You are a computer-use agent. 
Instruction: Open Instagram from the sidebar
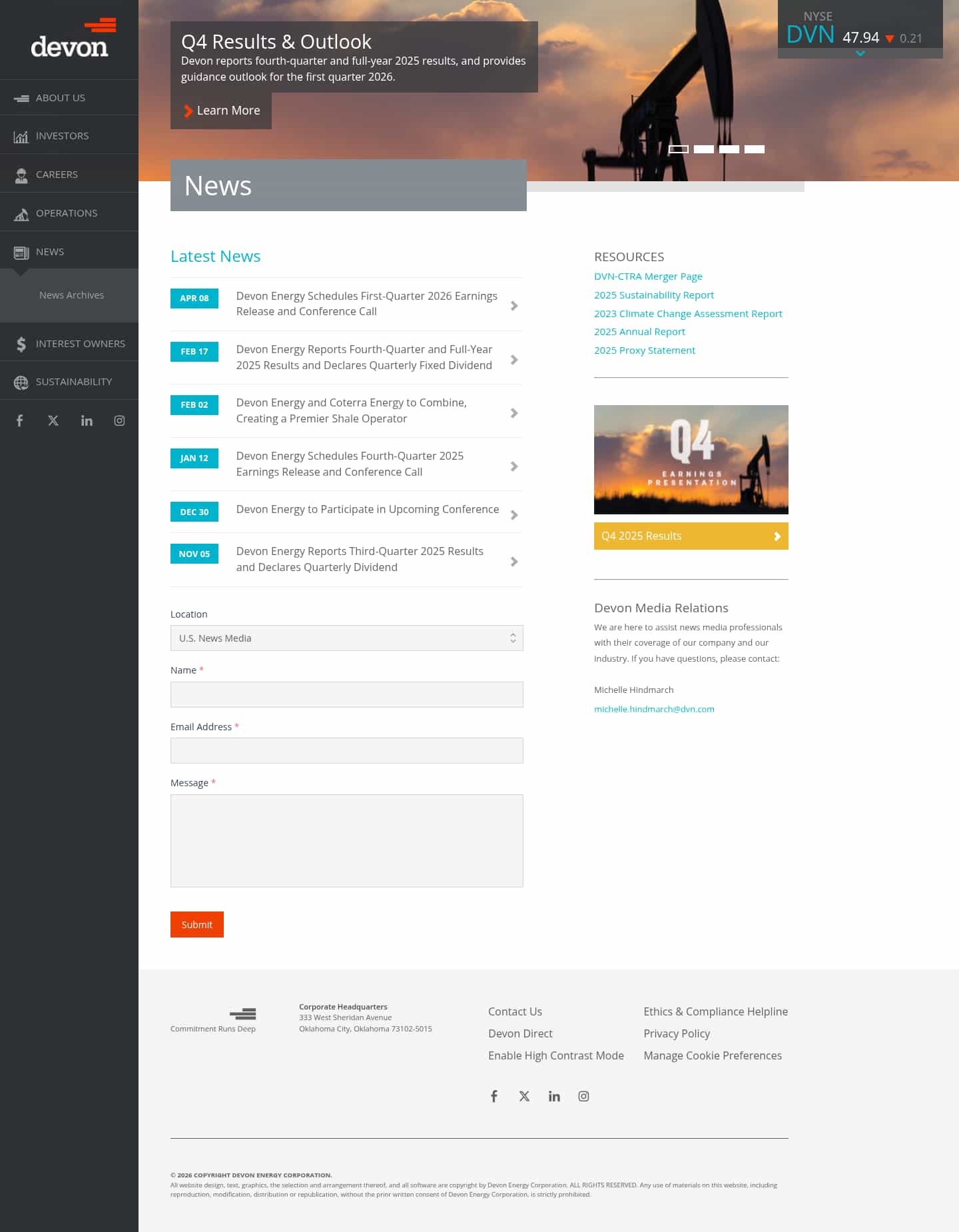[119, 420]
